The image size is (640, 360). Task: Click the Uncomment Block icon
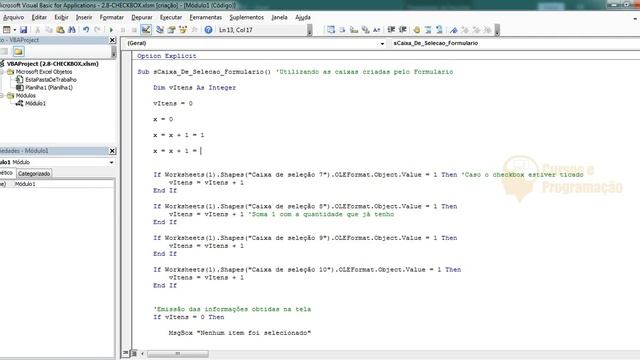click(439, 30)
